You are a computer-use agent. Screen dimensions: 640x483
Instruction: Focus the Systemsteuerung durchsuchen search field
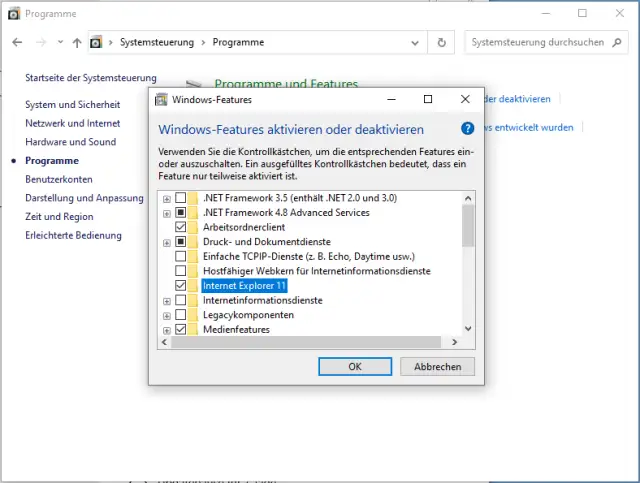tap(538, 42)
